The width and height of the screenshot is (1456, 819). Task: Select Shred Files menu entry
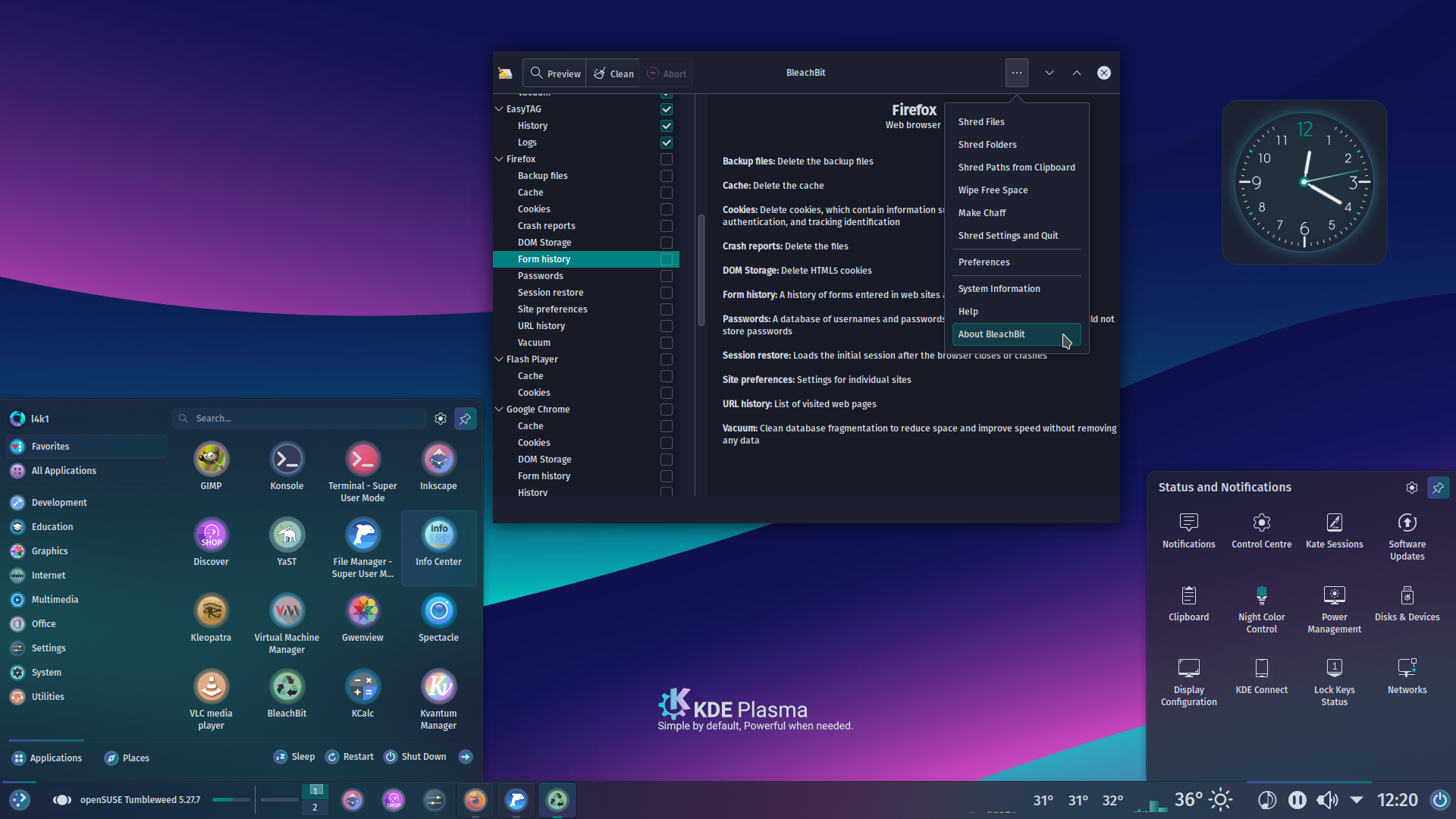(1016, 122)
